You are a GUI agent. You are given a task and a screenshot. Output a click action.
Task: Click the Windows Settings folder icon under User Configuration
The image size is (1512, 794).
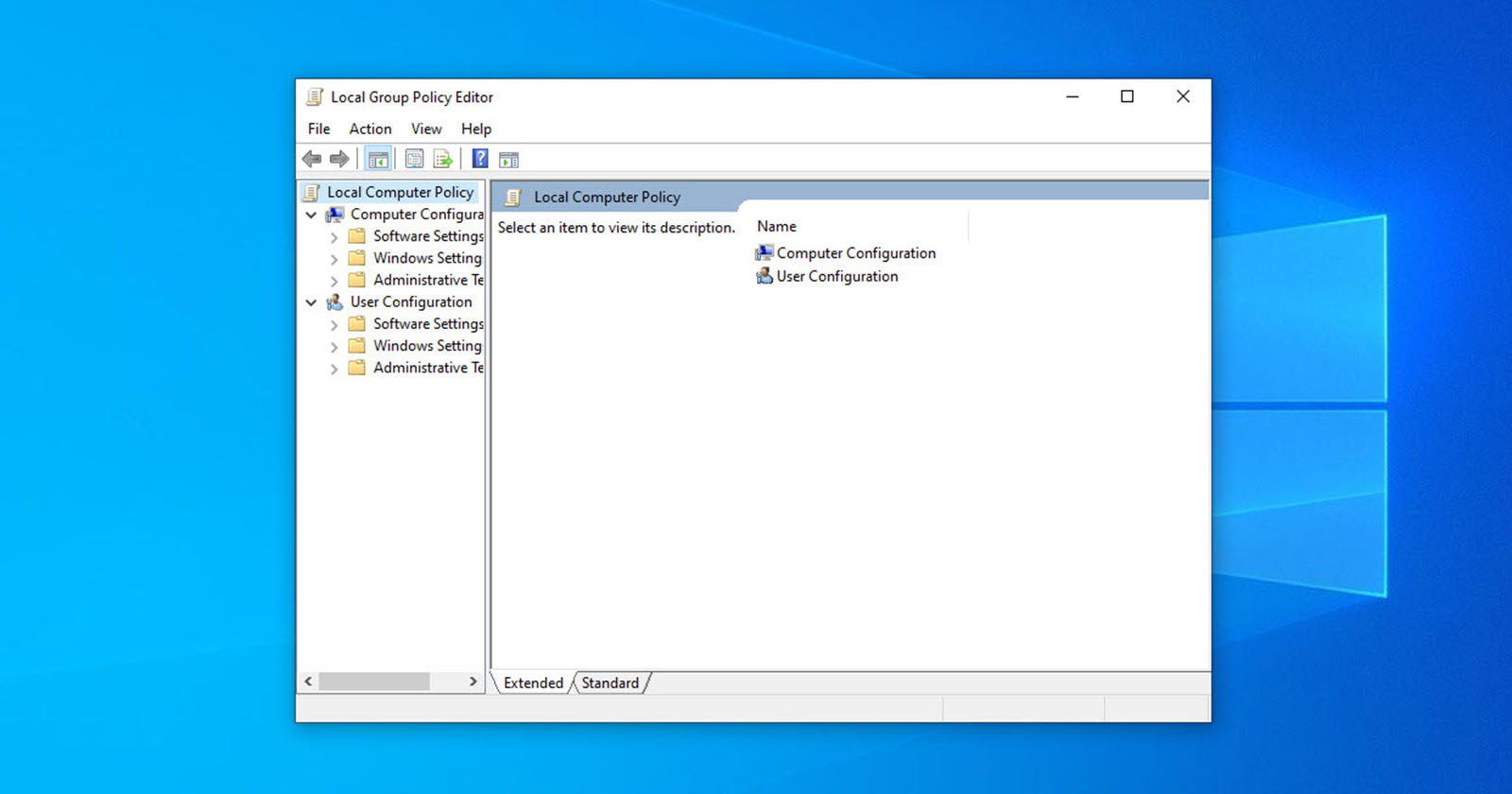click(356, 346)
